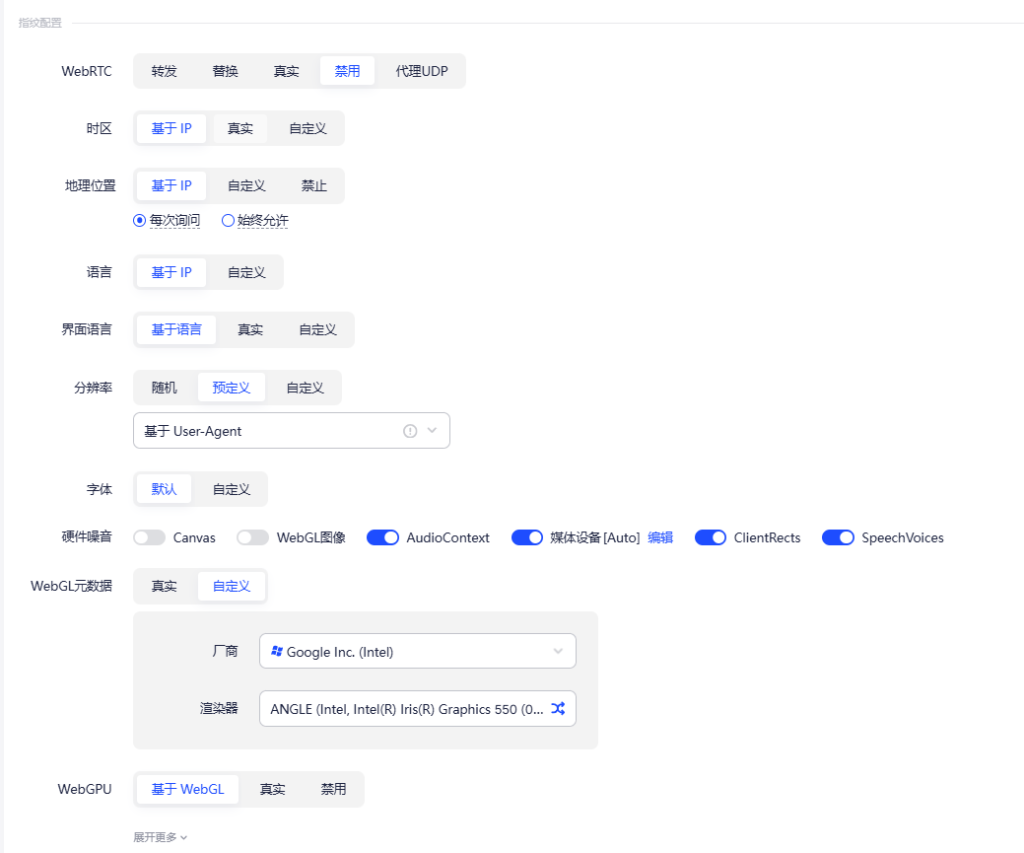The image size is (1024, 853).
Task: Click the shuffle icon in renderer field
Action: tap(558, 708)
